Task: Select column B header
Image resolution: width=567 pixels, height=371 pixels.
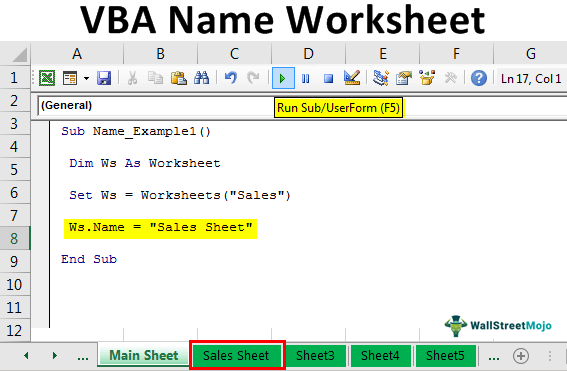Action: (161, 54)
